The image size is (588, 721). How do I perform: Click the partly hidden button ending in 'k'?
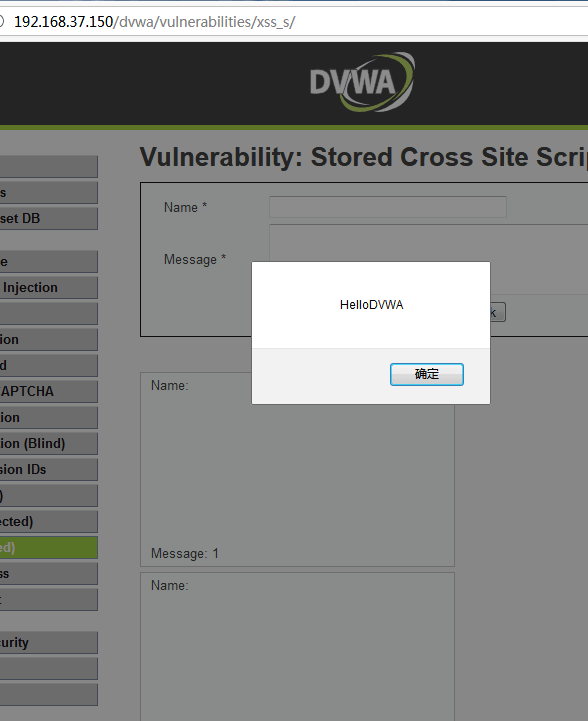point(498,312)
